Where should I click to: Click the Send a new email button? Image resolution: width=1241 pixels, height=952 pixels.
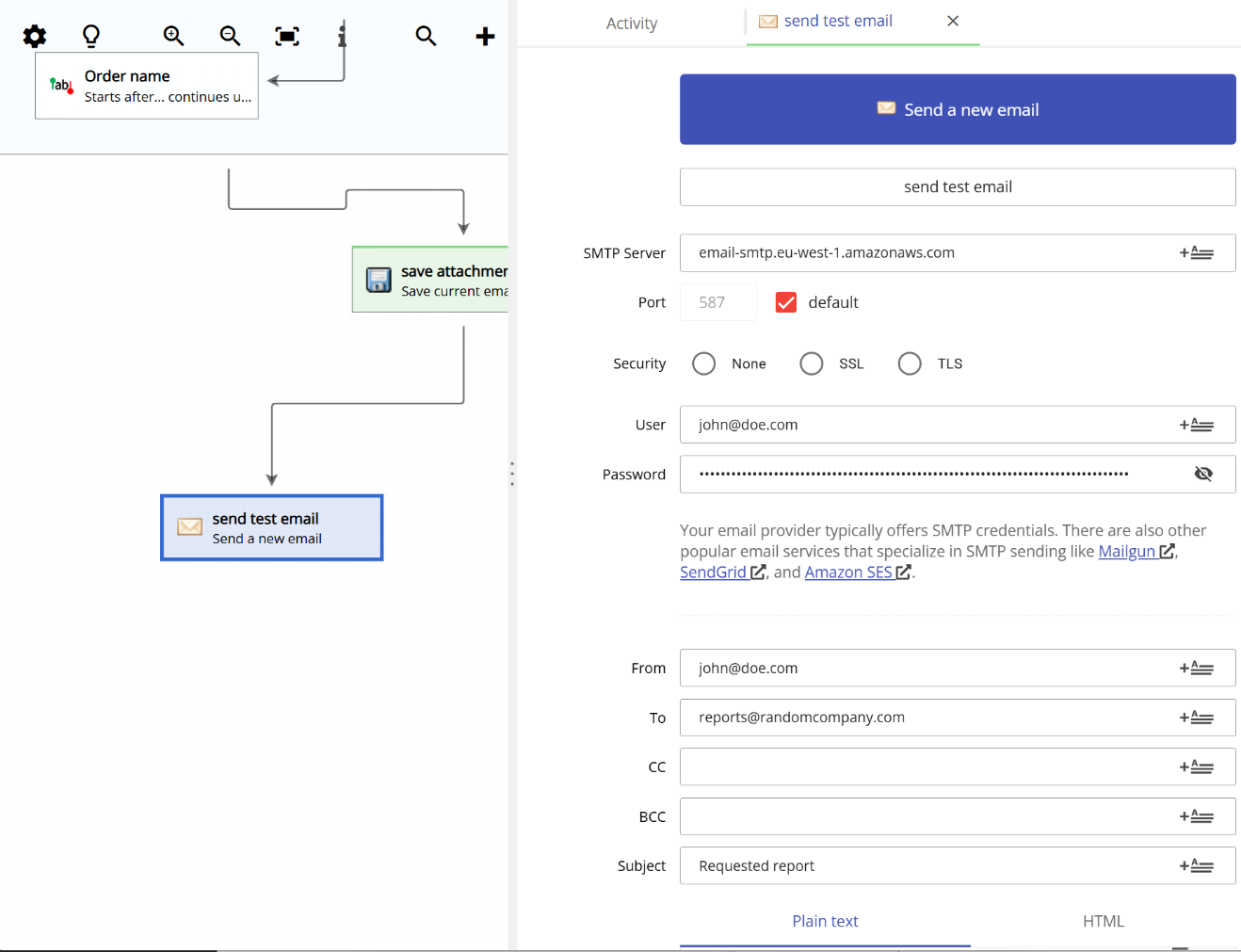point(958,109)
